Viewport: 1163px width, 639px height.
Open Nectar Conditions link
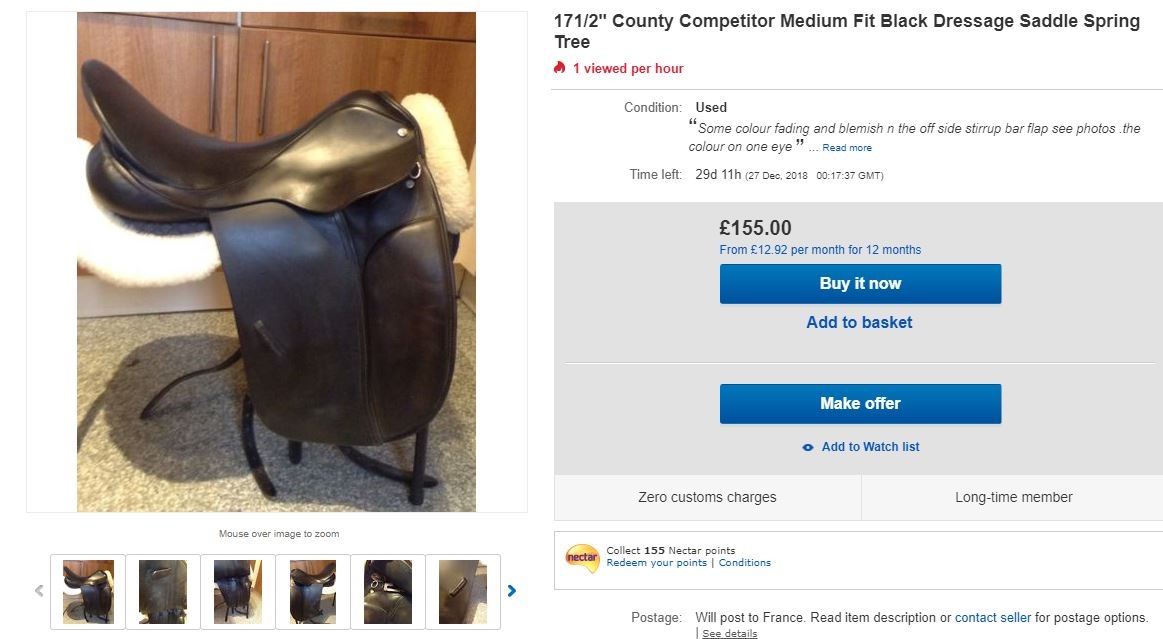pyautogui.click(x=745, y=563)
